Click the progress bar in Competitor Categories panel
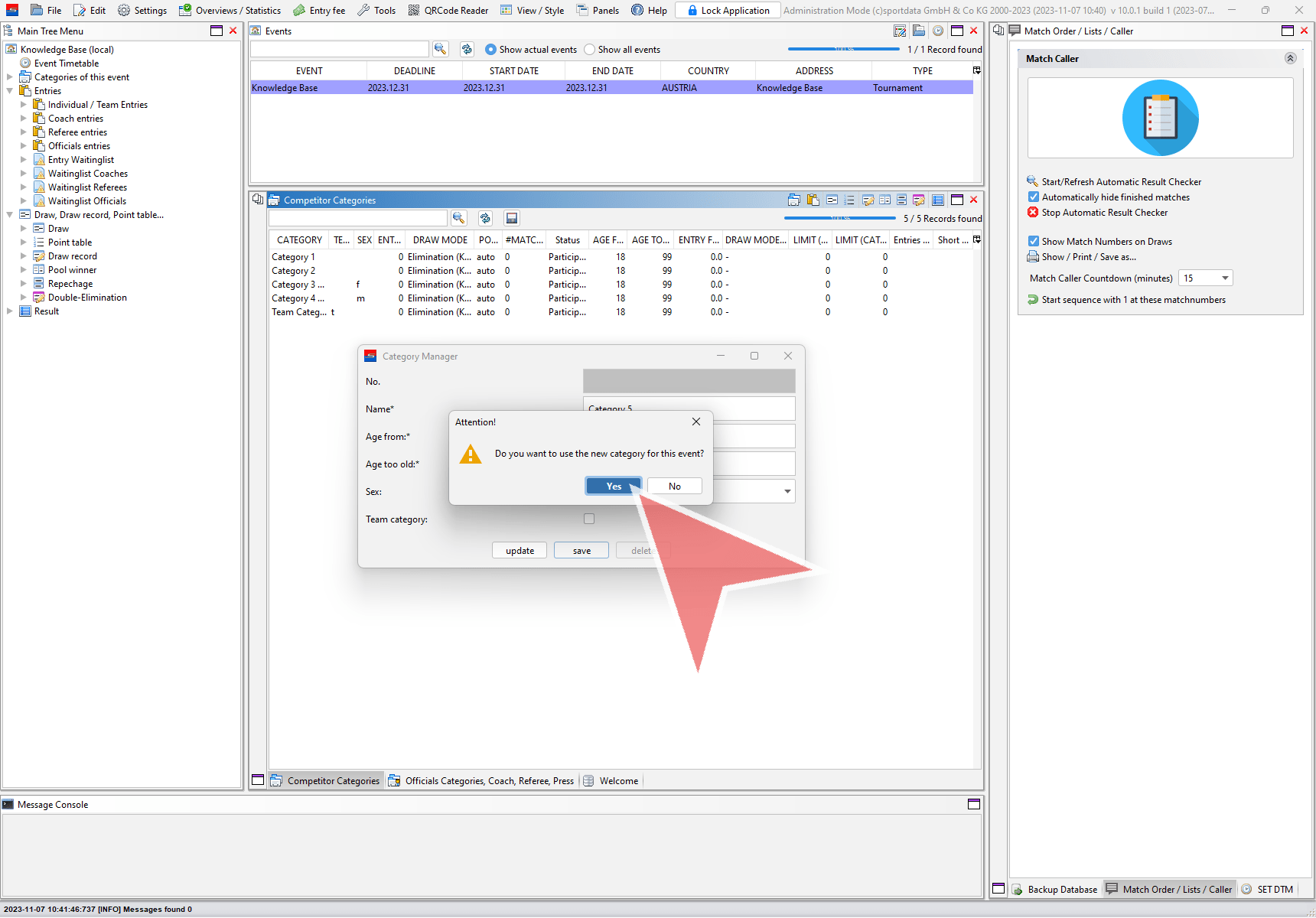 (x=839, y=219)
